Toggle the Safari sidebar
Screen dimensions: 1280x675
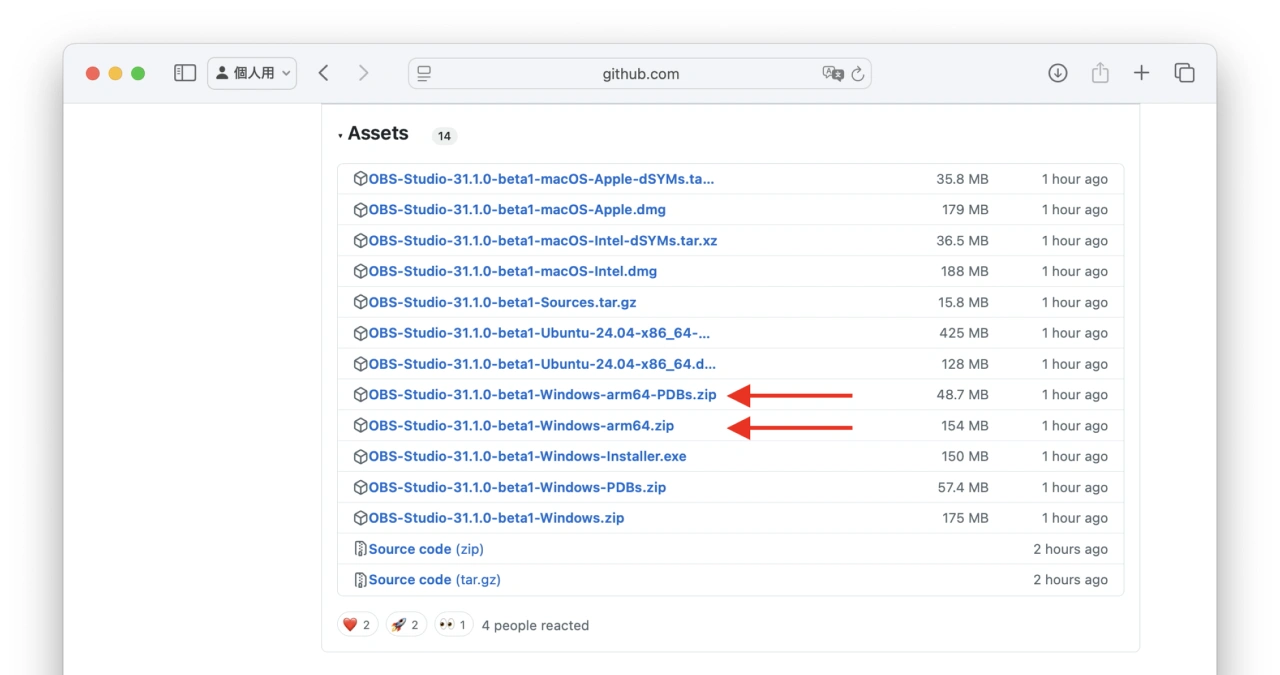pos(185,73)
